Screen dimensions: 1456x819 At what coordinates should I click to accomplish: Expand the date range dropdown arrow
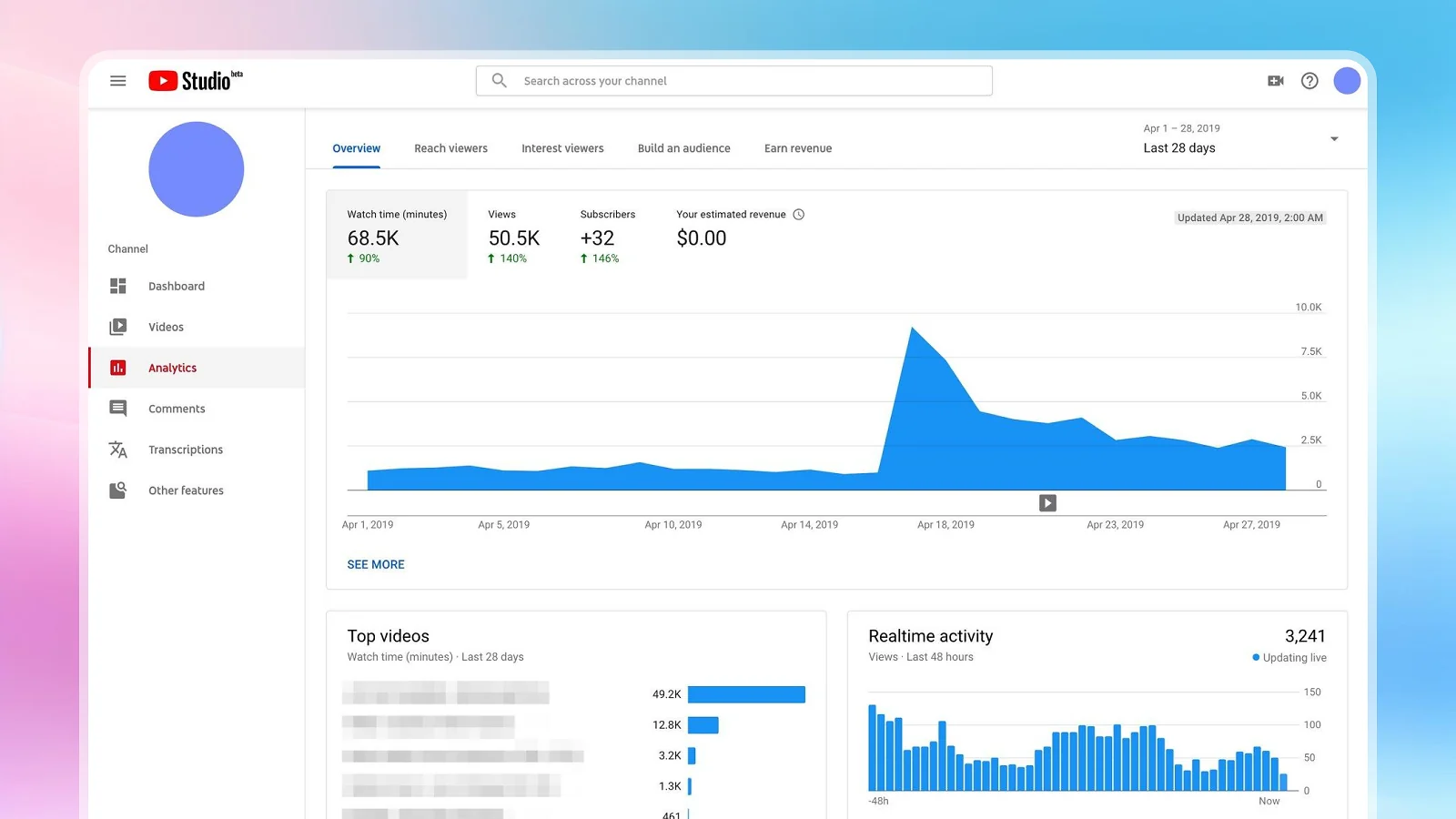[1334, 139]
